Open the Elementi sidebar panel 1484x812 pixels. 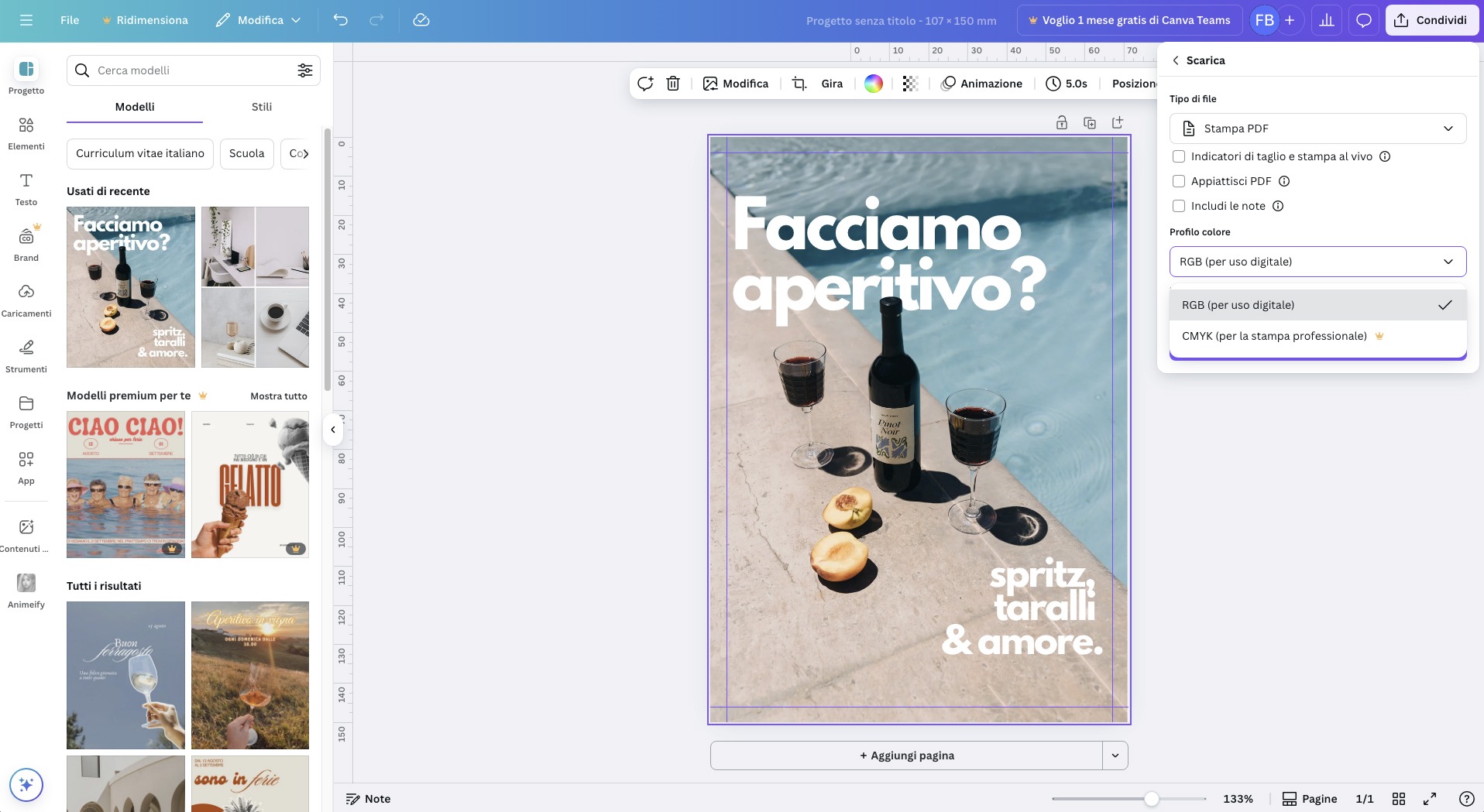[x=26, y=132]
